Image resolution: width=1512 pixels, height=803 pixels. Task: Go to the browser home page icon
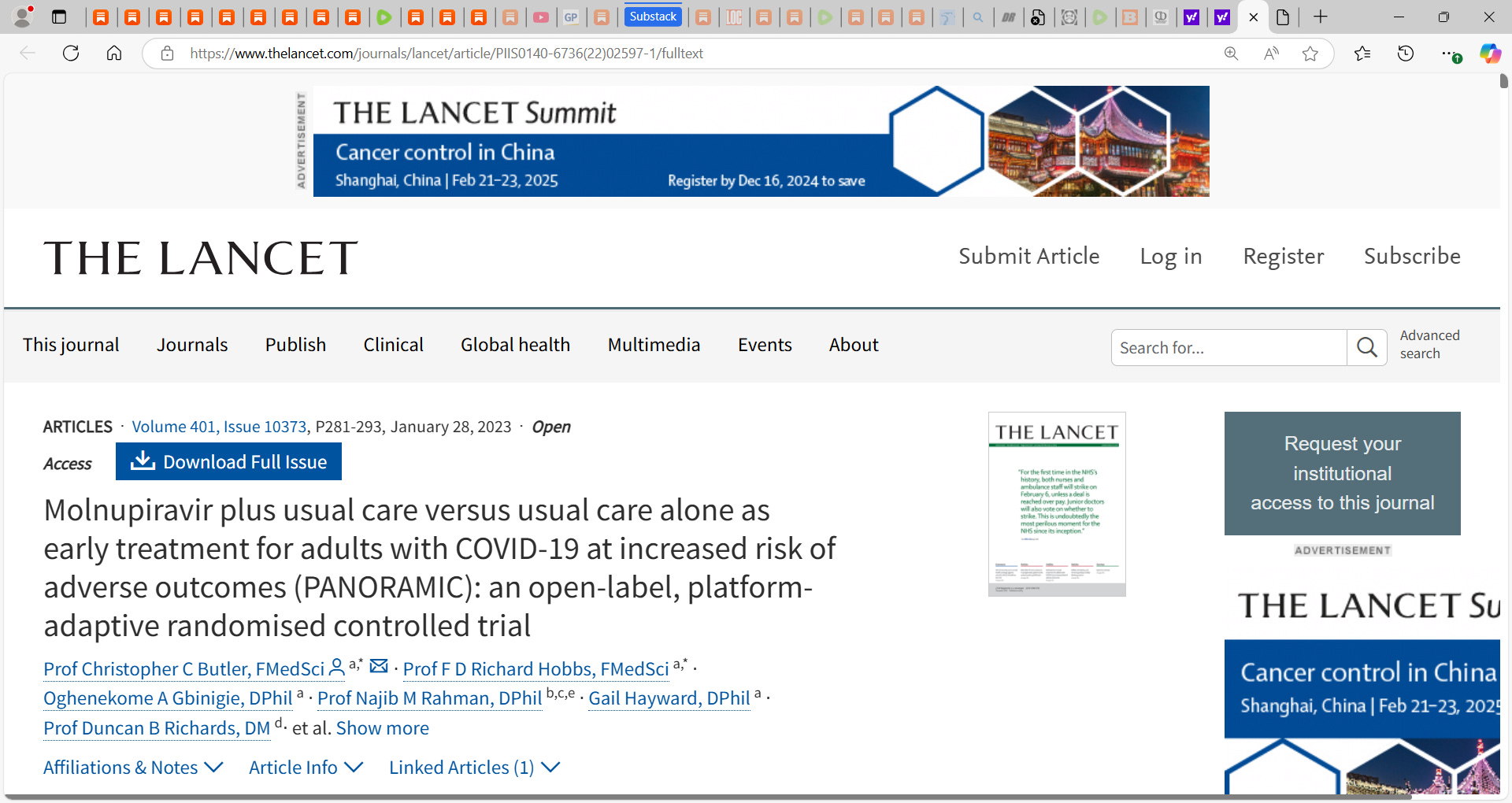(x=114, y=54)
